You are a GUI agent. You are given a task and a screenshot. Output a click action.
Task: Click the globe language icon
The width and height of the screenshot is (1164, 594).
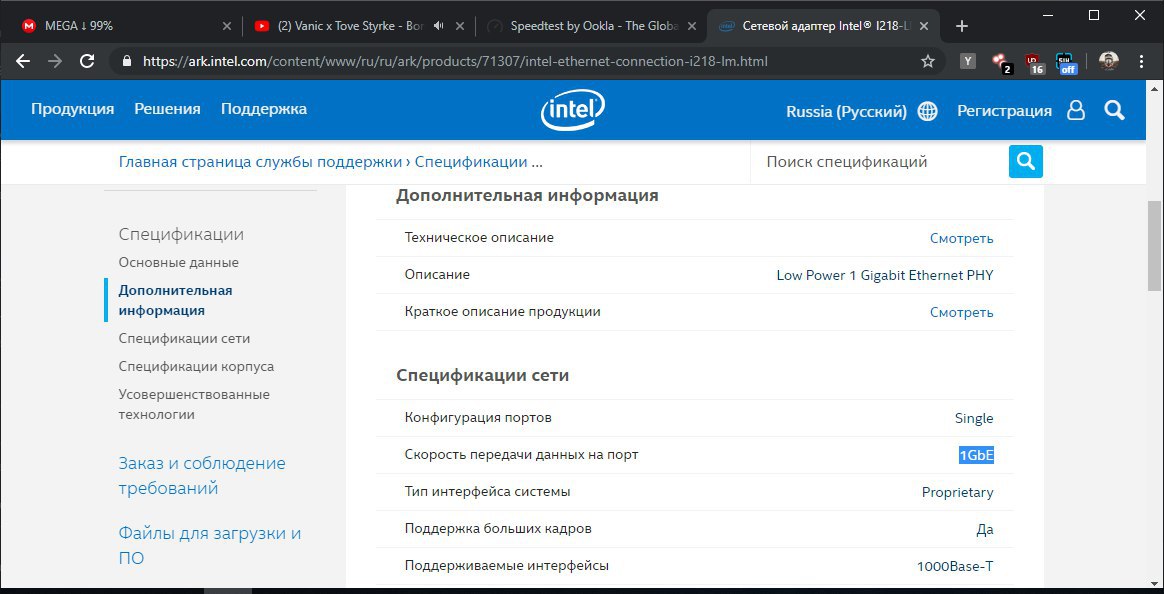pyautogui.click(x=927, y=111)
